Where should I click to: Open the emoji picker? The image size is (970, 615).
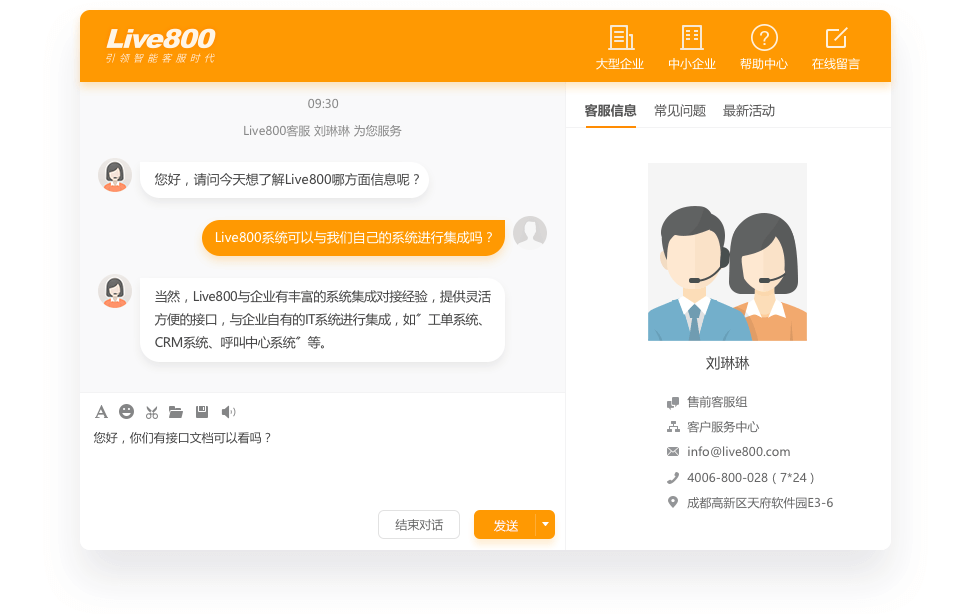coord(126,411)
